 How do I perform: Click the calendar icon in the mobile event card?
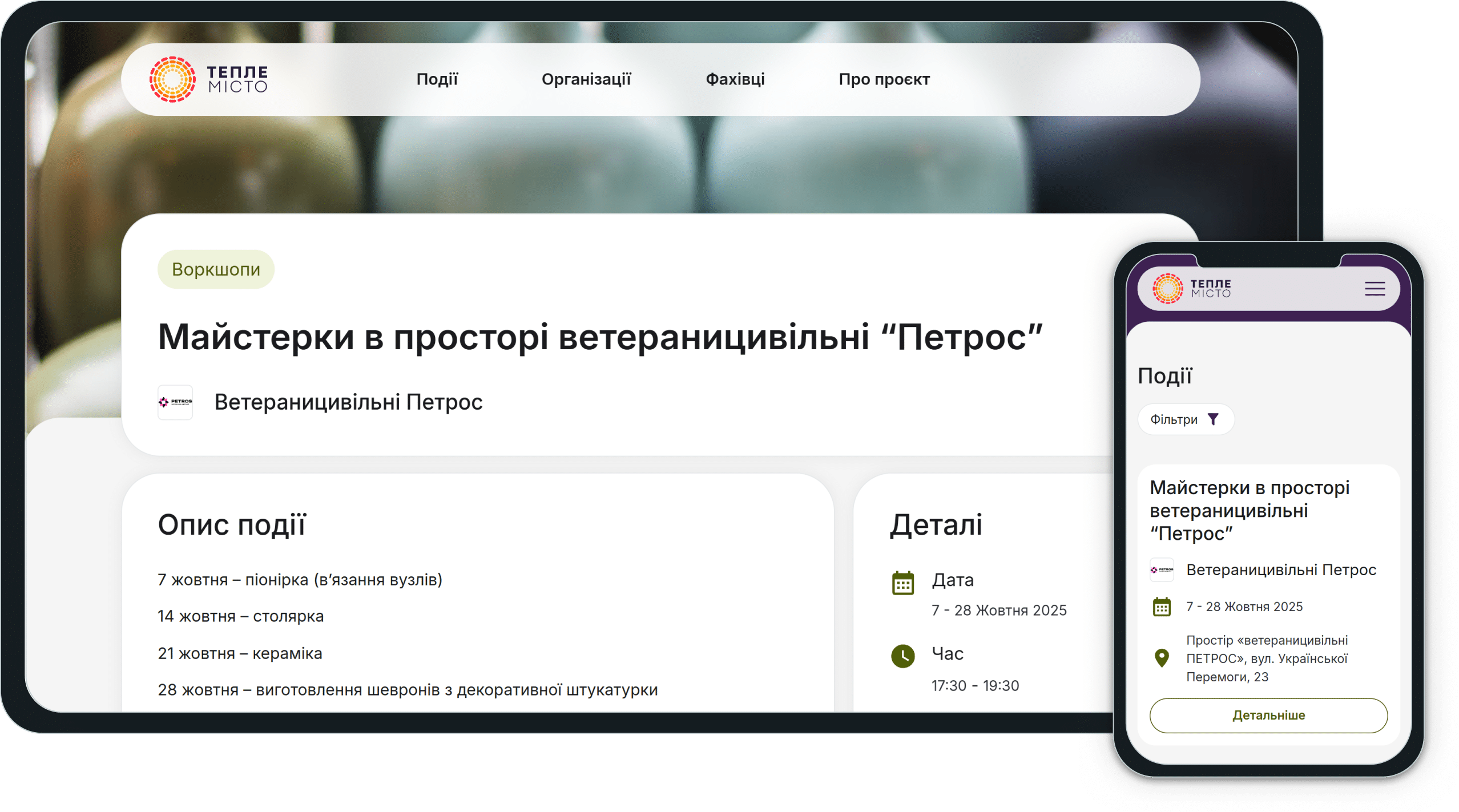[1161, 607]
